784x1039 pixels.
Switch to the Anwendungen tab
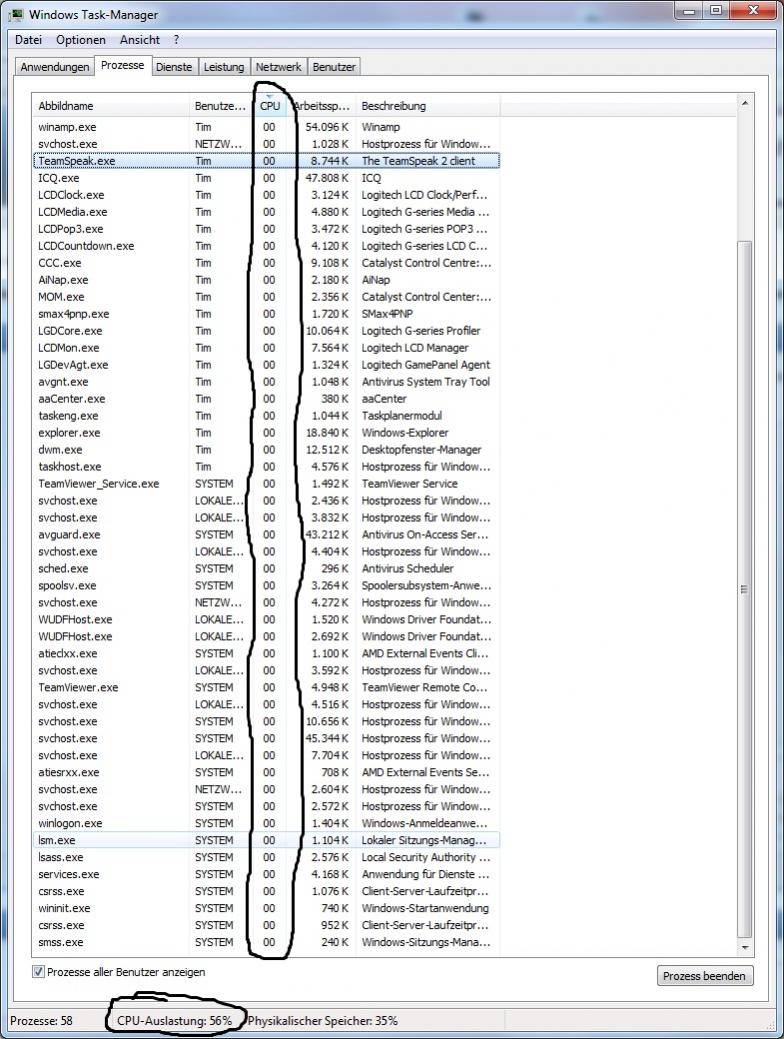click(54, 67)
